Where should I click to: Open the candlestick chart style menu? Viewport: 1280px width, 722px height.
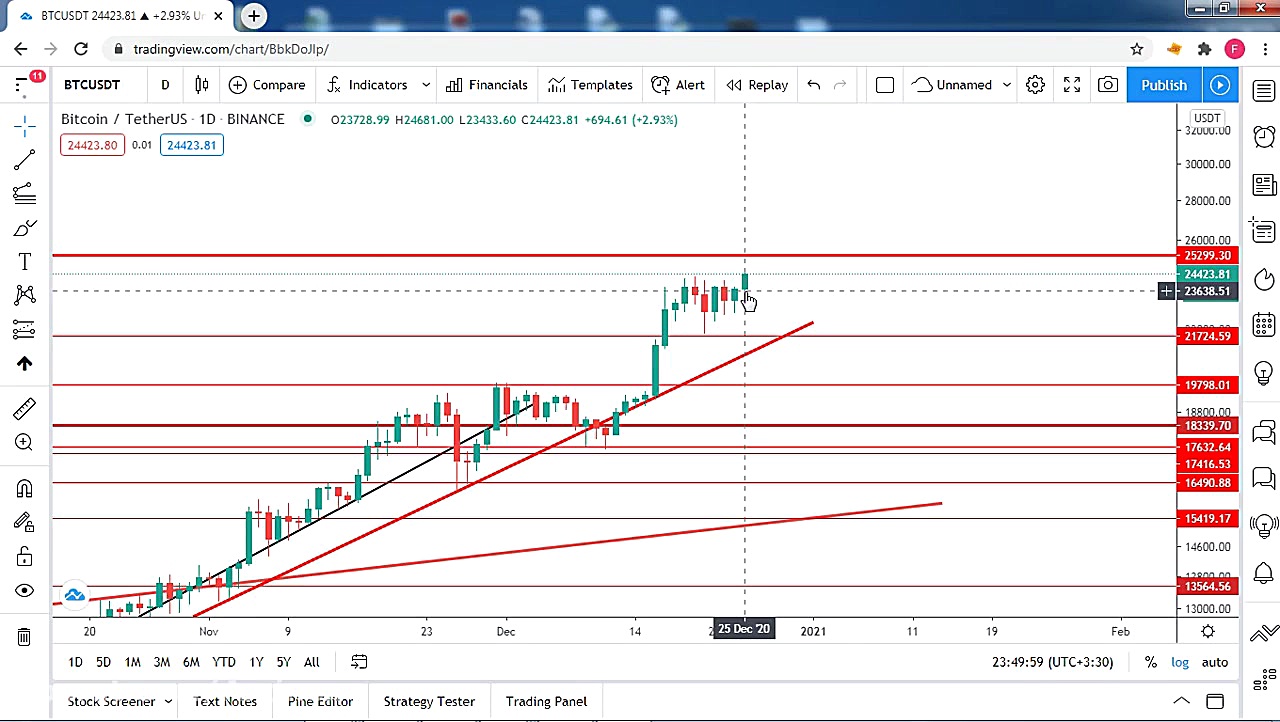click(x=202, y=85)
